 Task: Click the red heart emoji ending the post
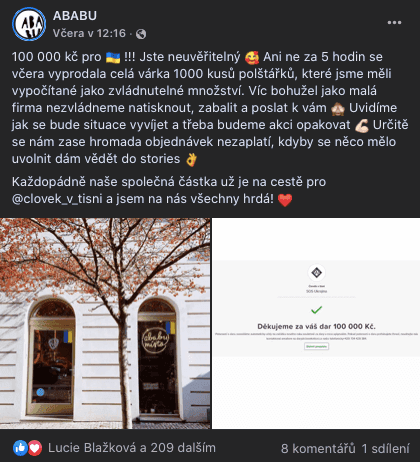(x=285, y=200)
